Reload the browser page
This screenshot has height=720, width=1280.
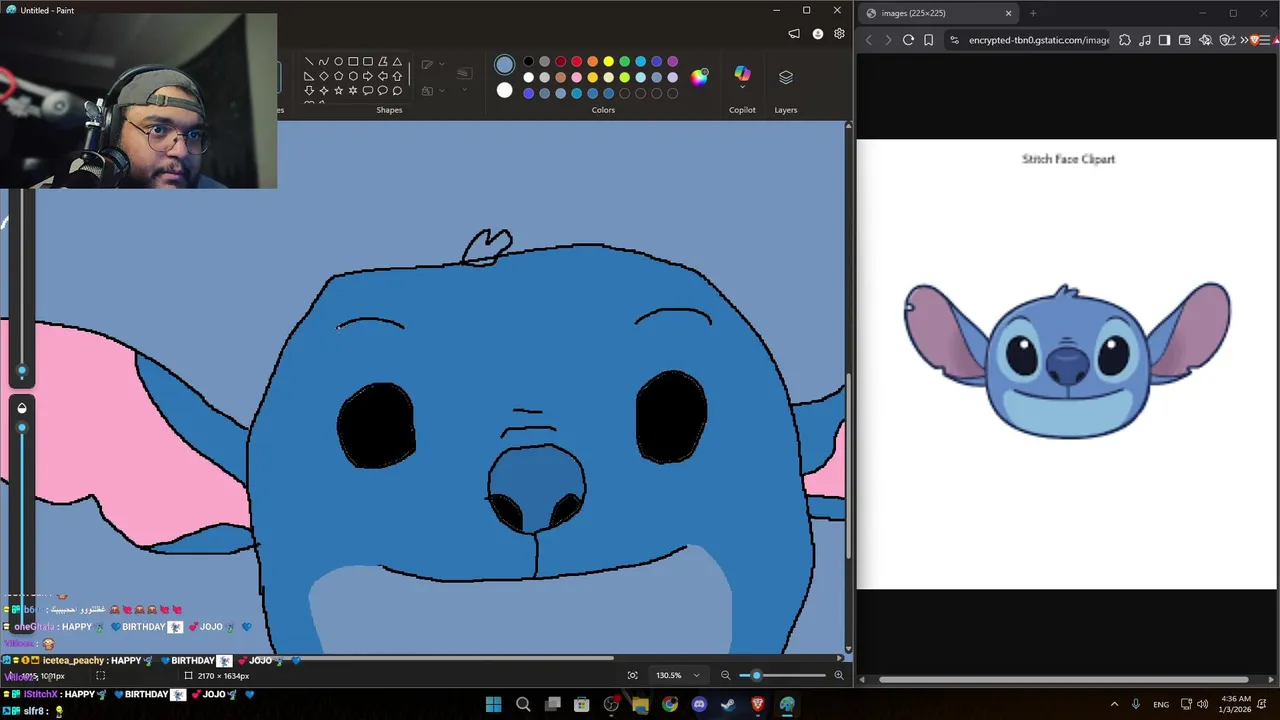908,40
